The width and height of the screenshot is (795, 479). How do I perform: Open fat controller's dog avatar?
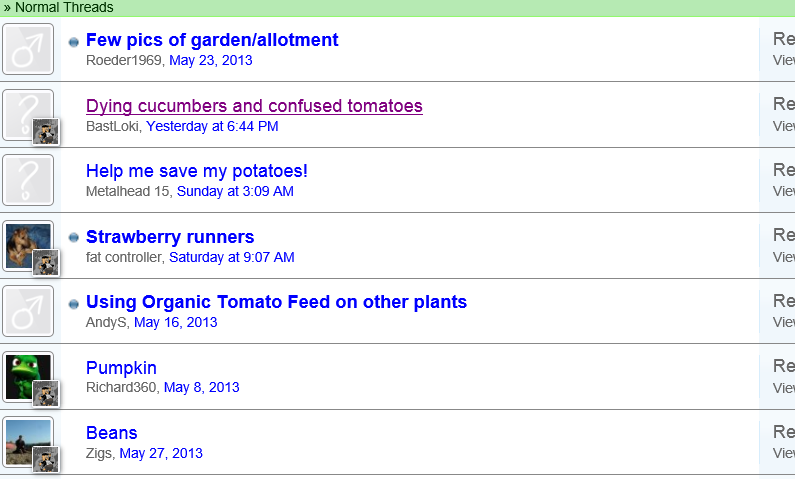(20, 240)
